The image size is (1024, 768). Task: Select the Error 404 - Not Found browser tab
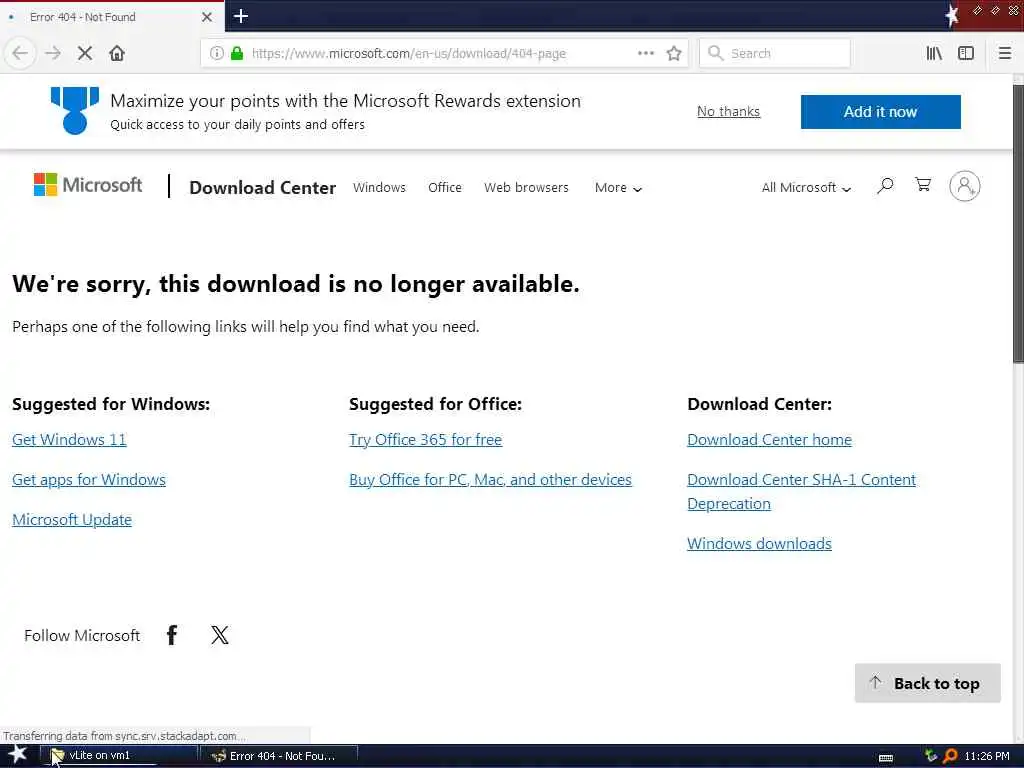112,17
